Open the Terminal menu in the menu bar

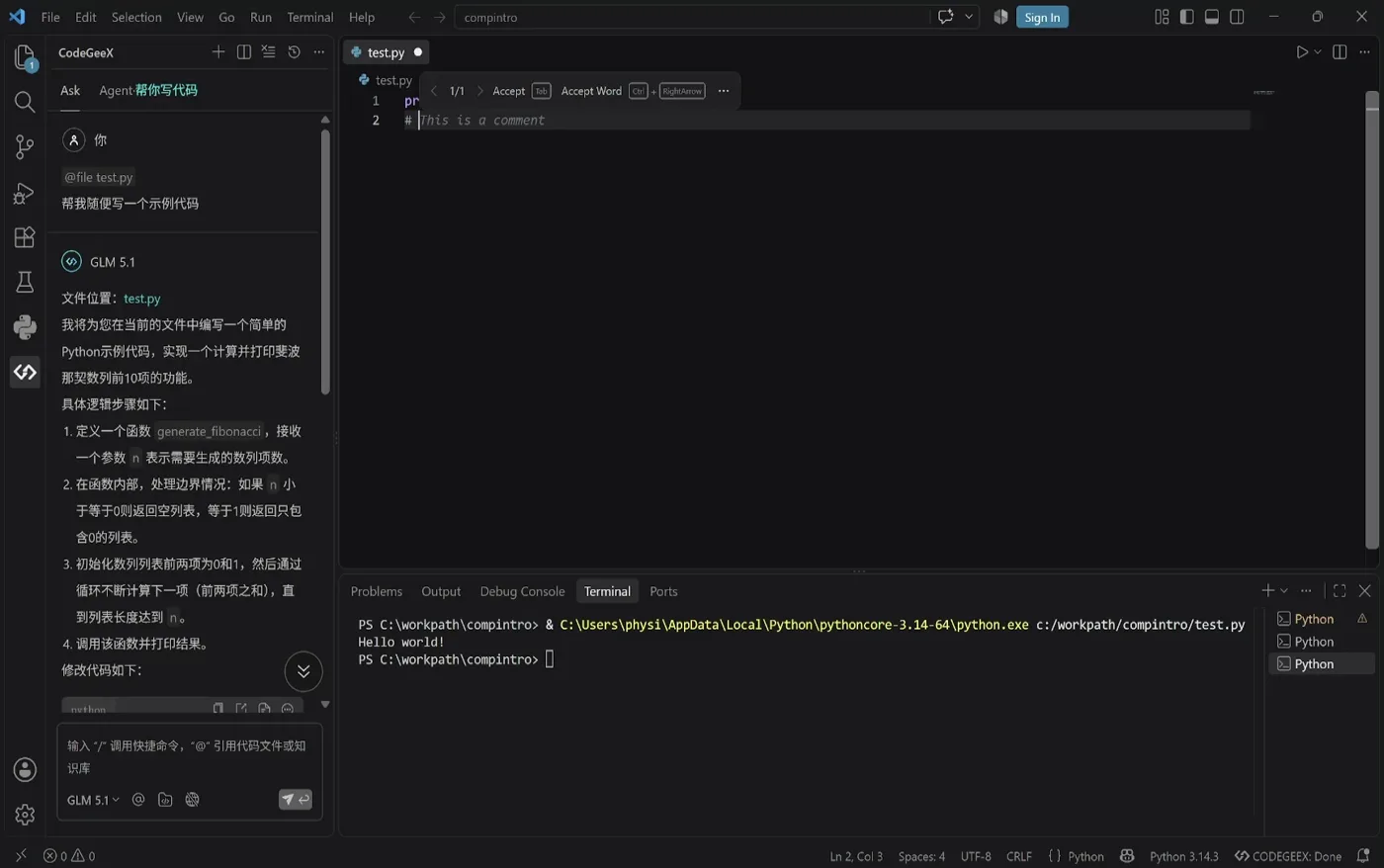tap(310, 17)
